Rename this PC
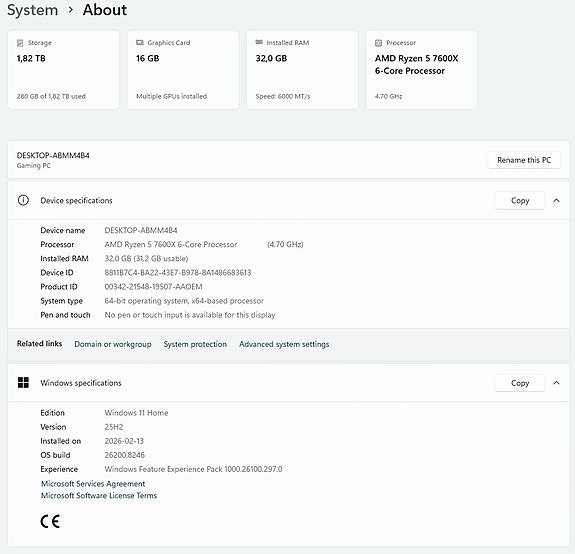This screenshot has width=575, height=554. point(524,160)
